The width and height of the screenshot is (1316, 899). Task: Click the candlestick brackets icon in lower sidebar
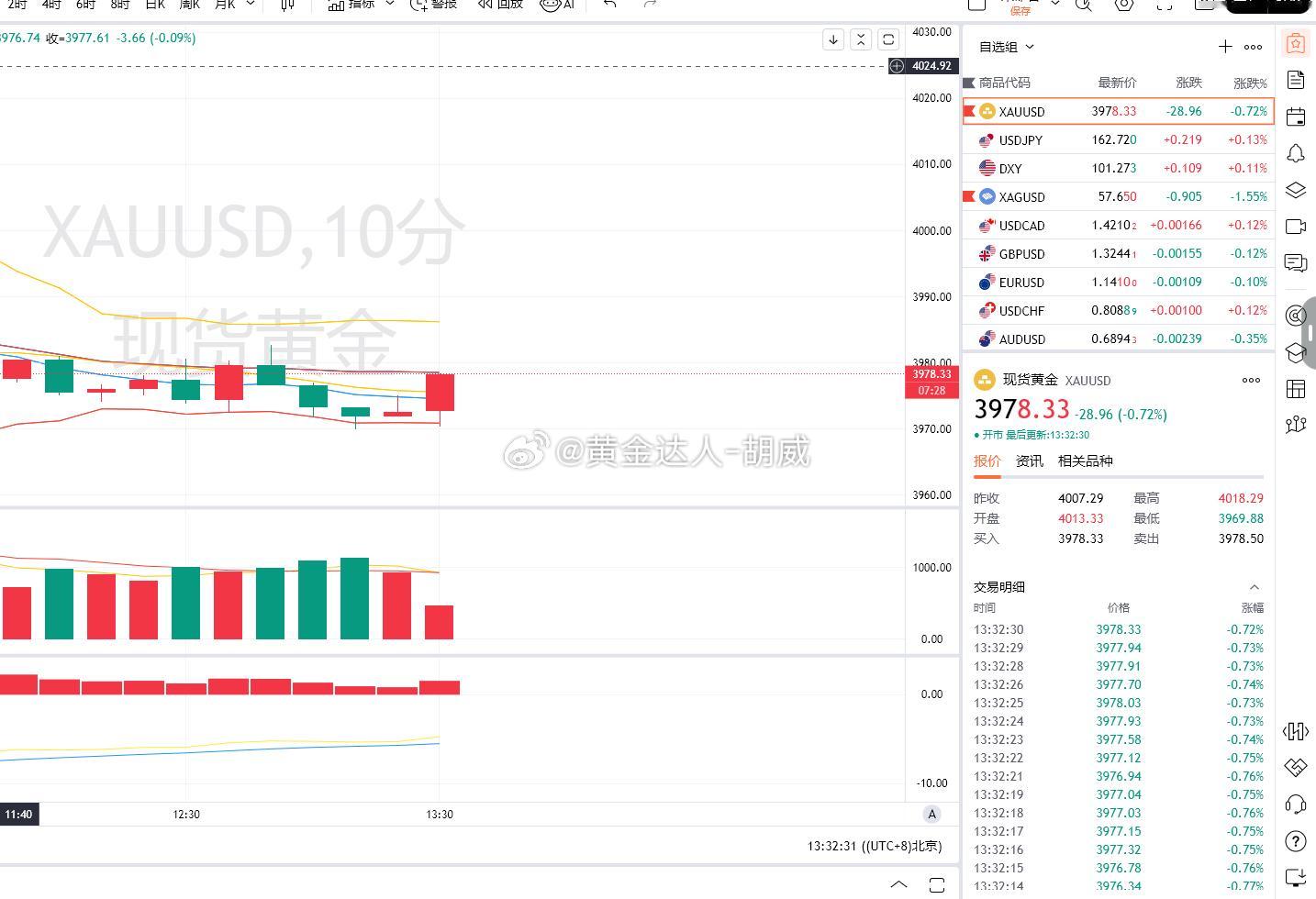pyautogui.click(x=1296, y=731)
